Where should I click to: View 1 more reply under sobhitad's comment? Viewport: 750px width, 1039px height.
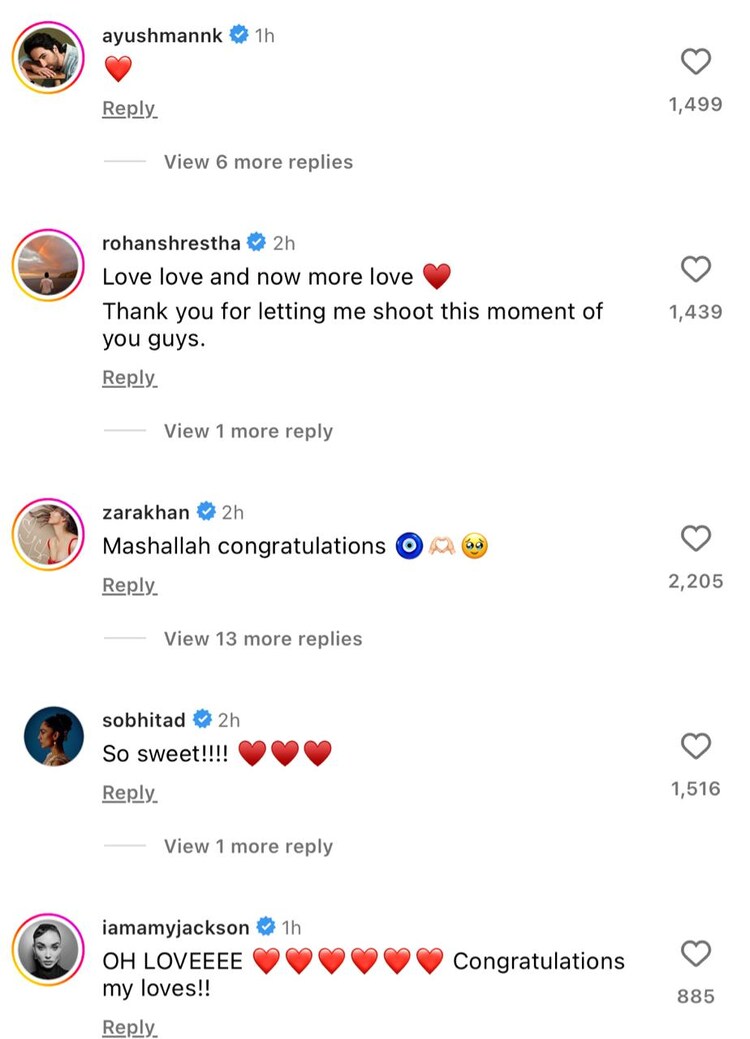coord(248,846)
